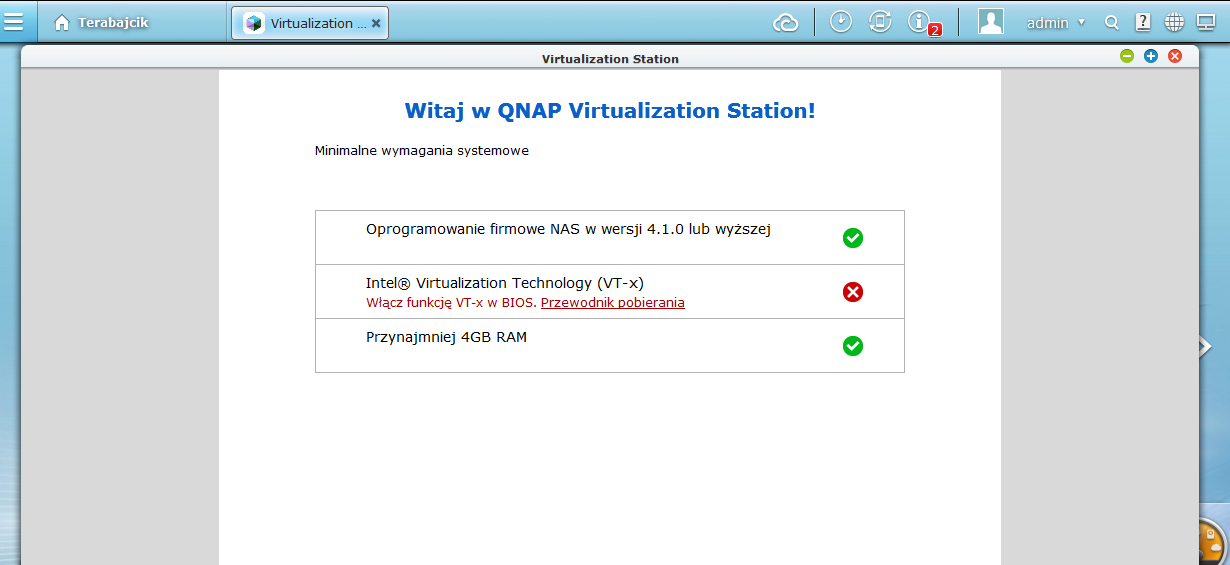Image resolution: width=1230 pixels, height=565 pixels.
Task: Maximize the Virtualization Station window
Action: 1151,56
